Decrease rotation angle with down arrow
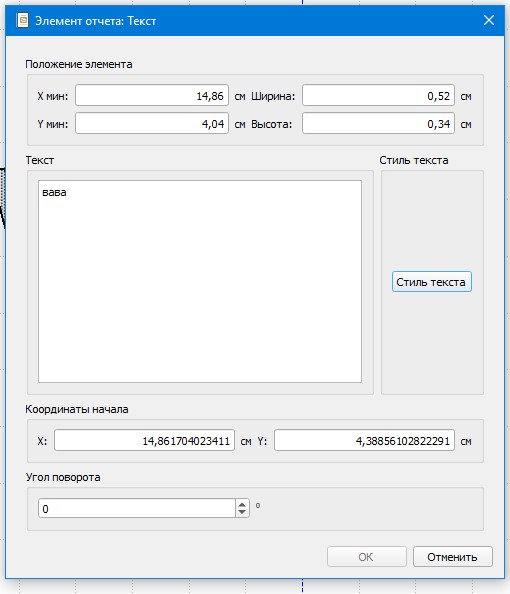Image resolution: width=510 pixels, height=594 pixels. [x=242, y=512]
